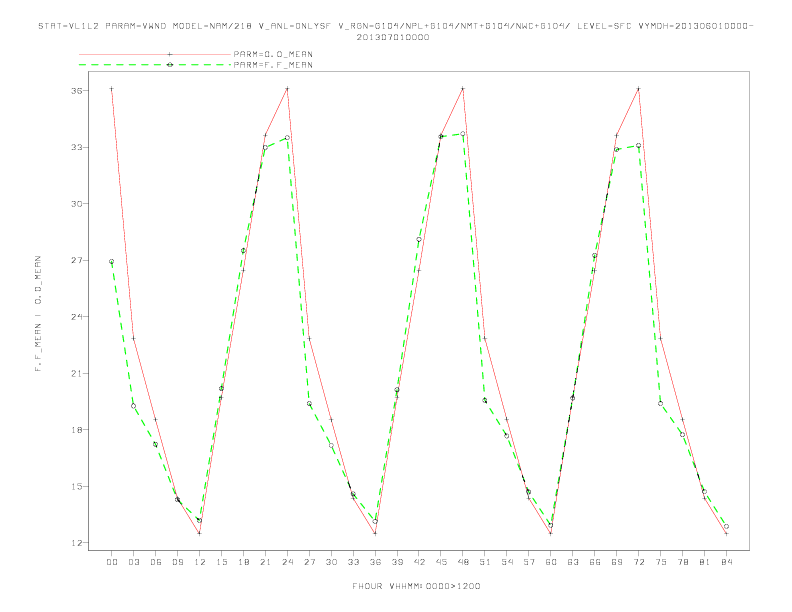Click x-axis tick label 54
The height and width of the screenshot is (612, 792).
[x=507, y=562]
